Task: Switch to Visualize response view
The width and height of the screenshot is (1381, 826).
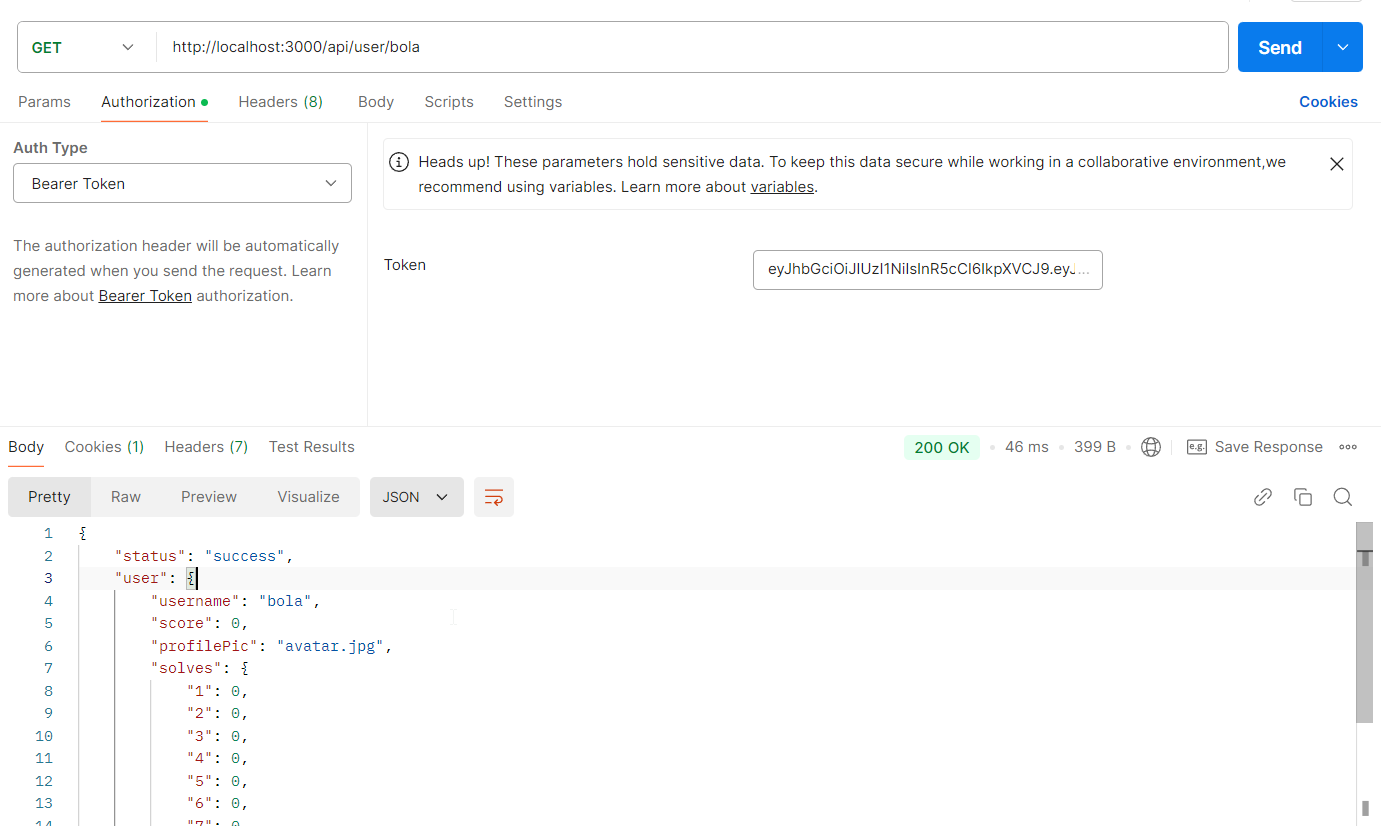Action: 308,497
